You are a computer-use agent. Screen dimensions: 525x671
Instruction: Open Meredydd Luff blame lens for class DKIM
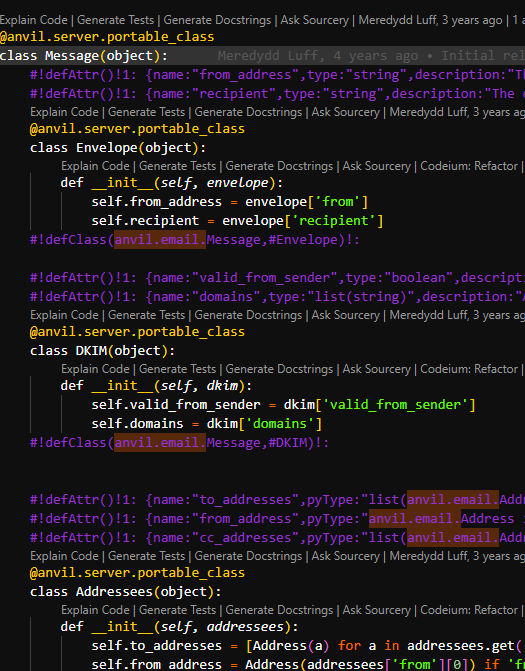tap(457, 315)
